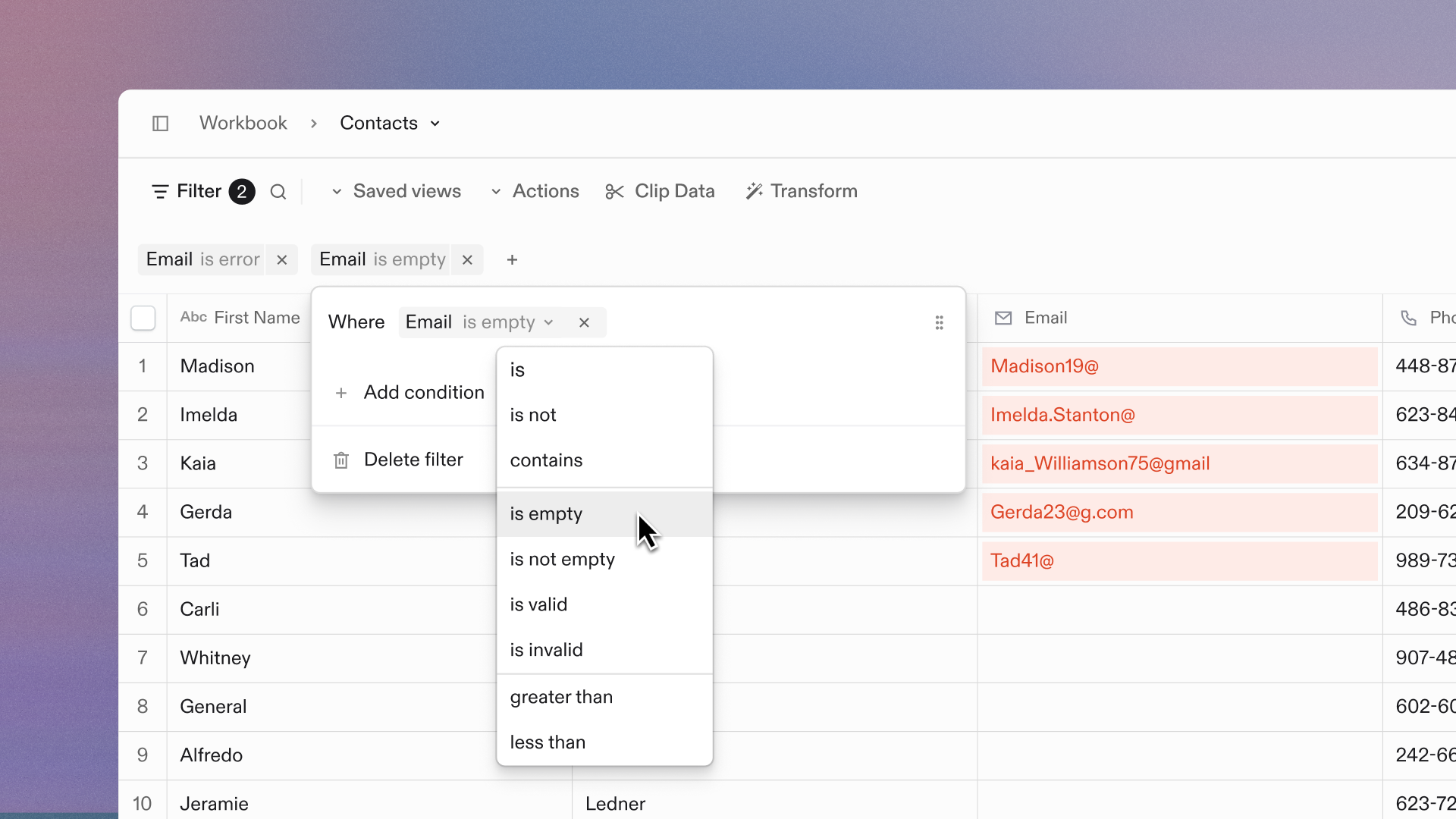Image resolution: width=1456 pixels, height=819 pixels.
Task: Remove the Email is empty filter chip
Action: pos(467,259)
